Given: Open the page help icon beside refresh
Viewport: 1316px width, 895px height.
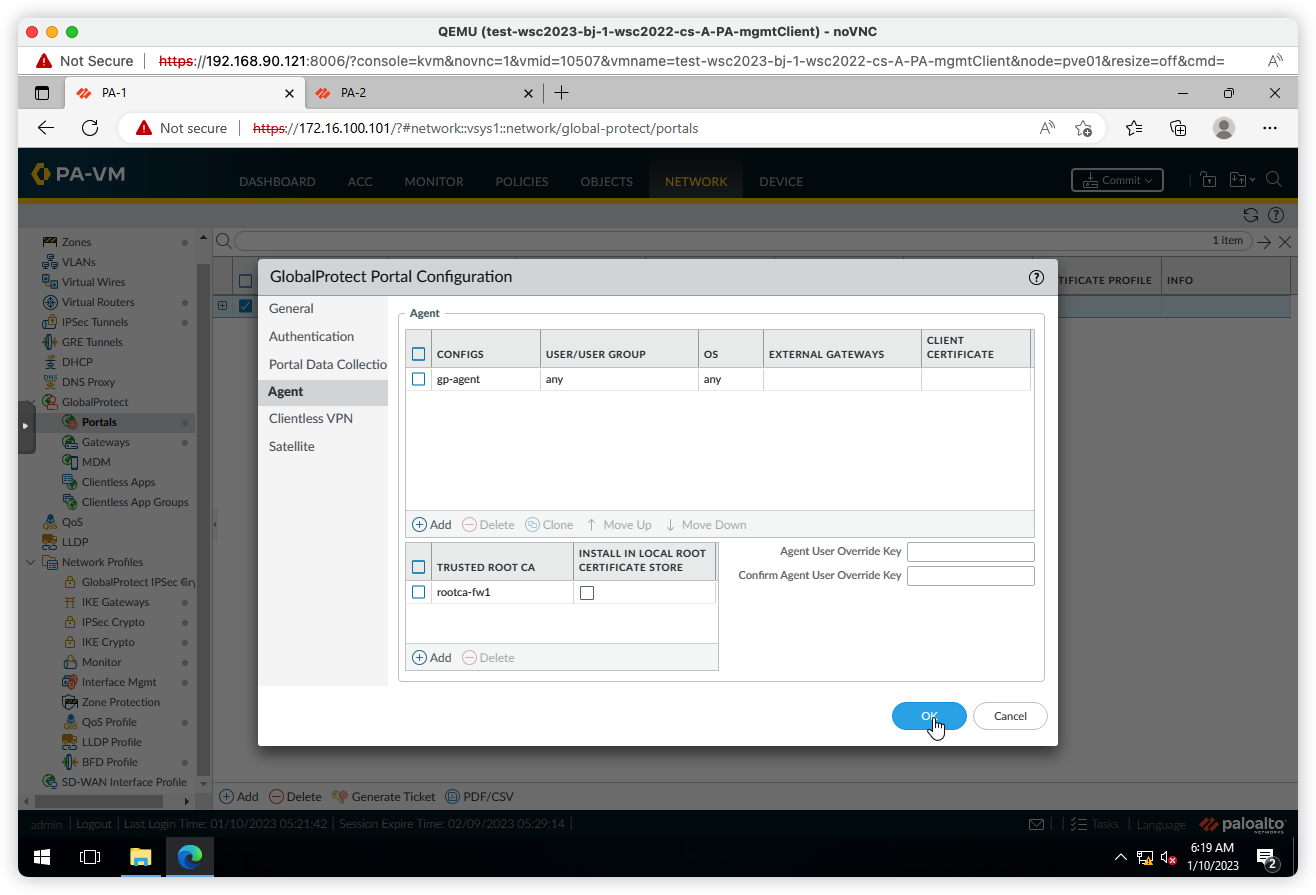Looking at the screenshot, I should pyautogui.click(x=1276, y=215).
